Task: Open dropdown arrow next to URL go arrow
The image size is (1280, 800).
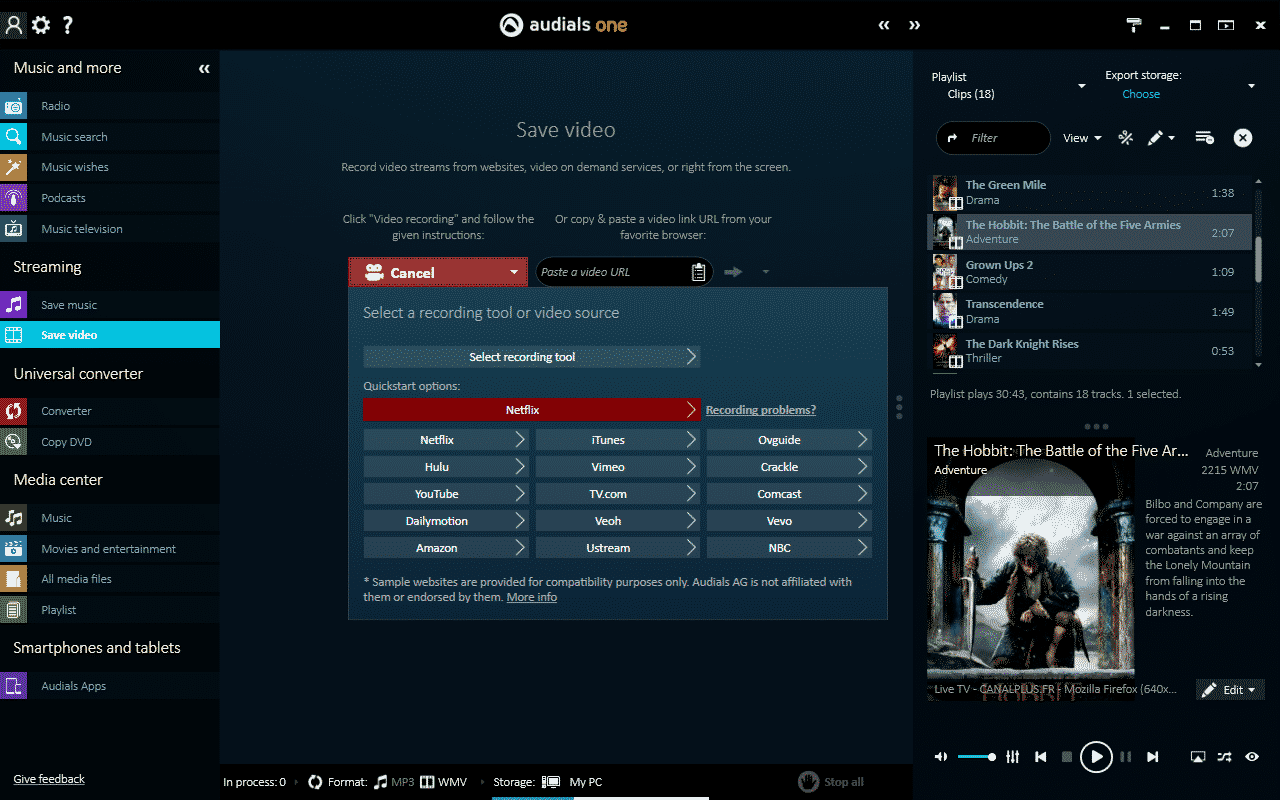Action: pos(765,272)
